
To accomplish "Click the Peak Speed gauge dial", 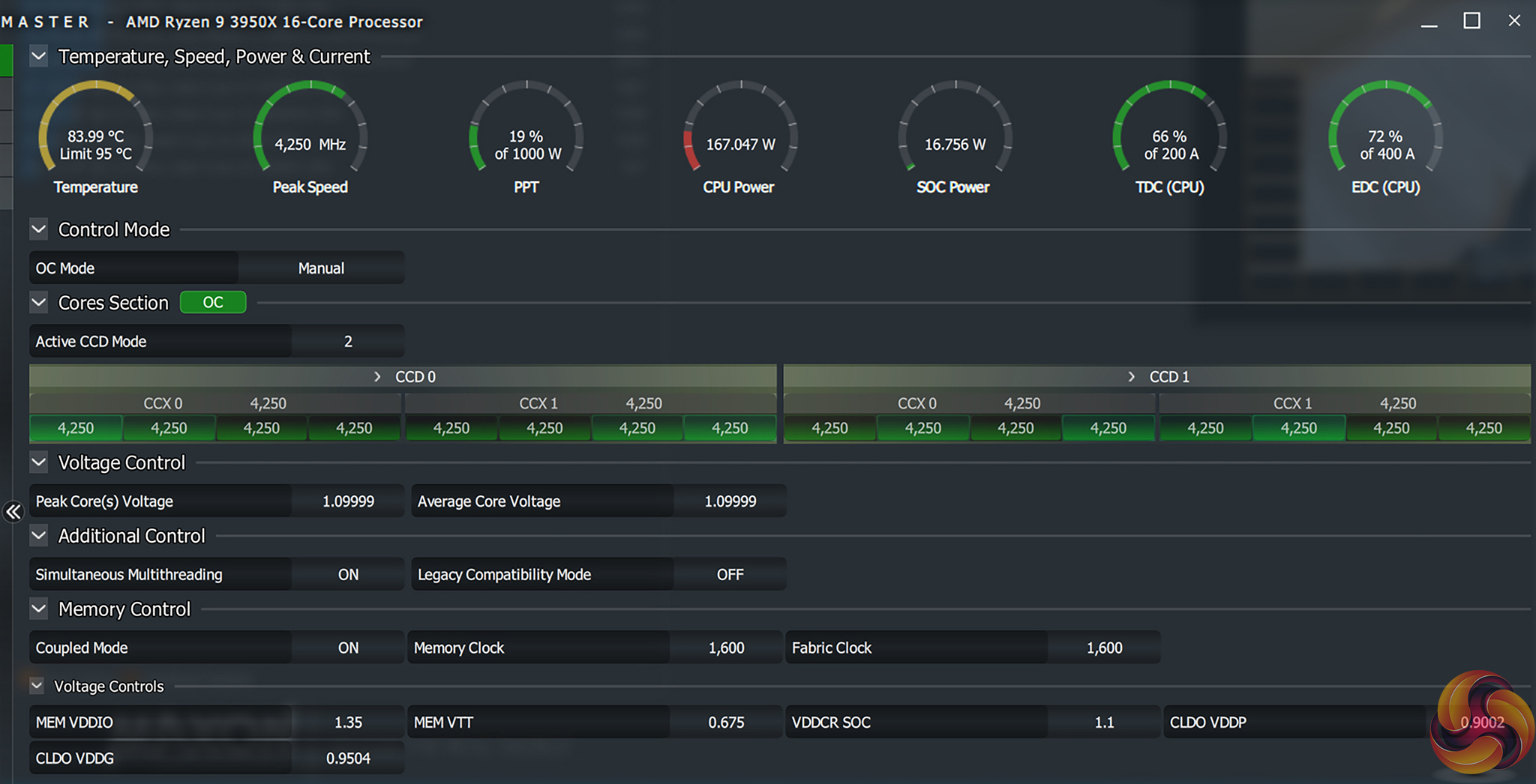I will tap(310, 136).
